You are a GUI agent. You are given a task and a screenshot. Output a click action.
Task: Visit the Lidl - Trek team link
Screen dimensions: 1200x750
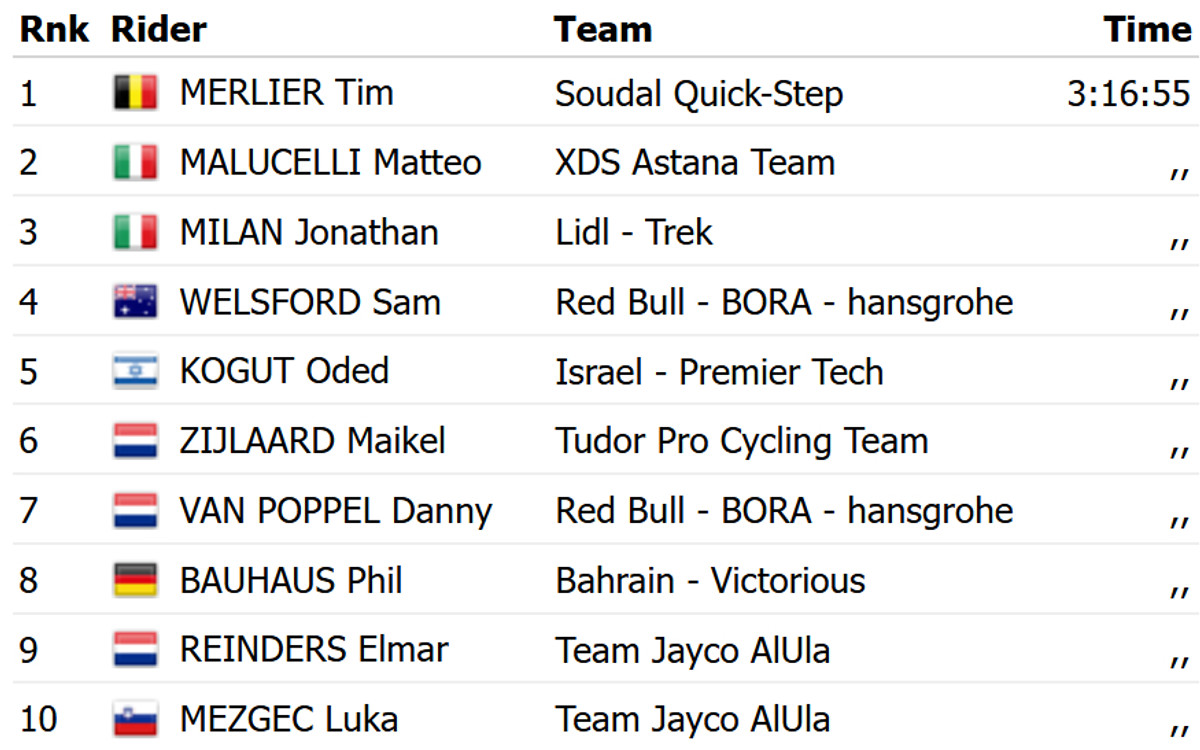[x=634, y=233]
